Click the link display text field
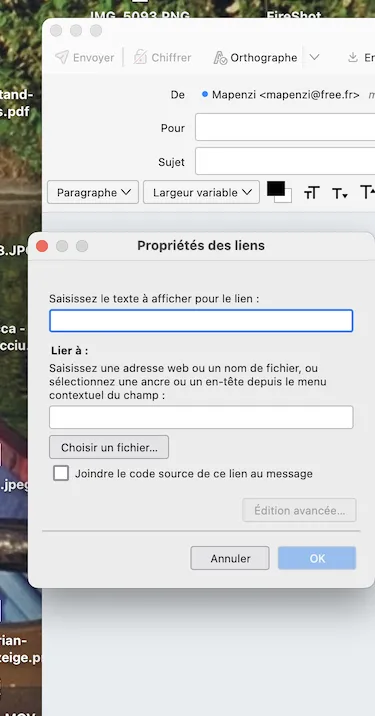The image size is (375, 716). coord(201,321)
